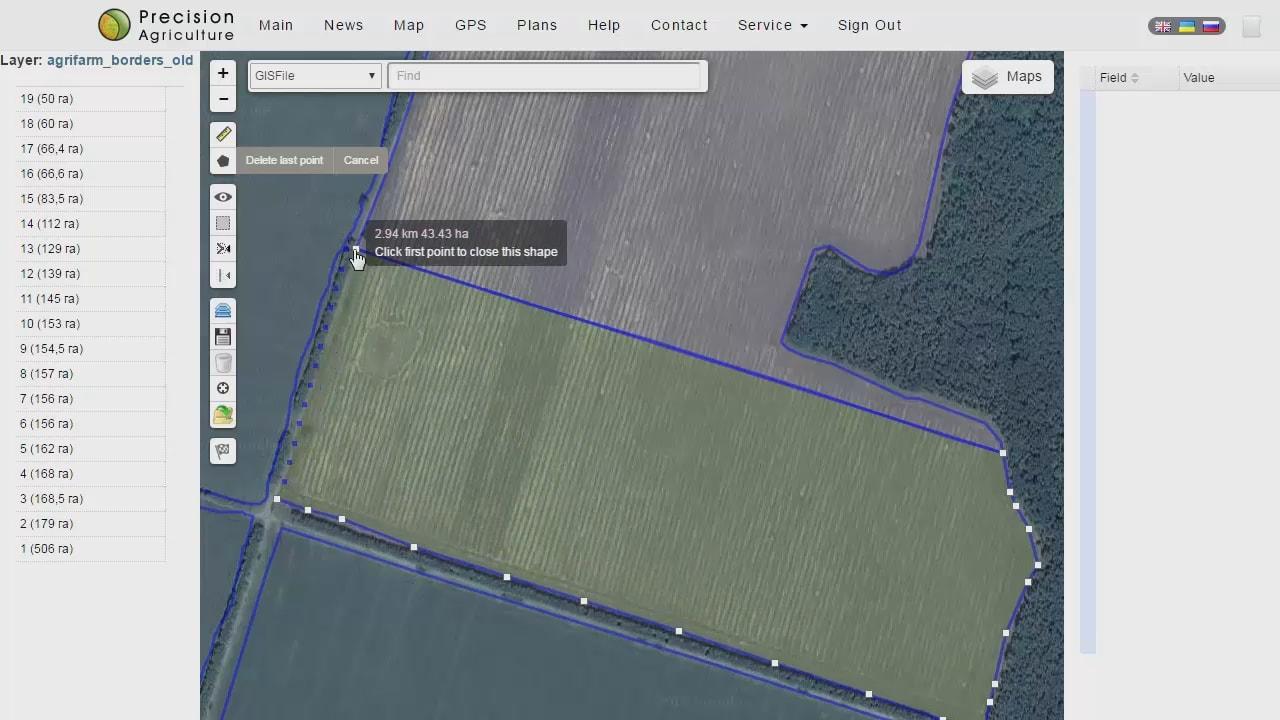Cancel the current shape drawing
This screenshot has height=720, width=1280.
coord(361,161)
